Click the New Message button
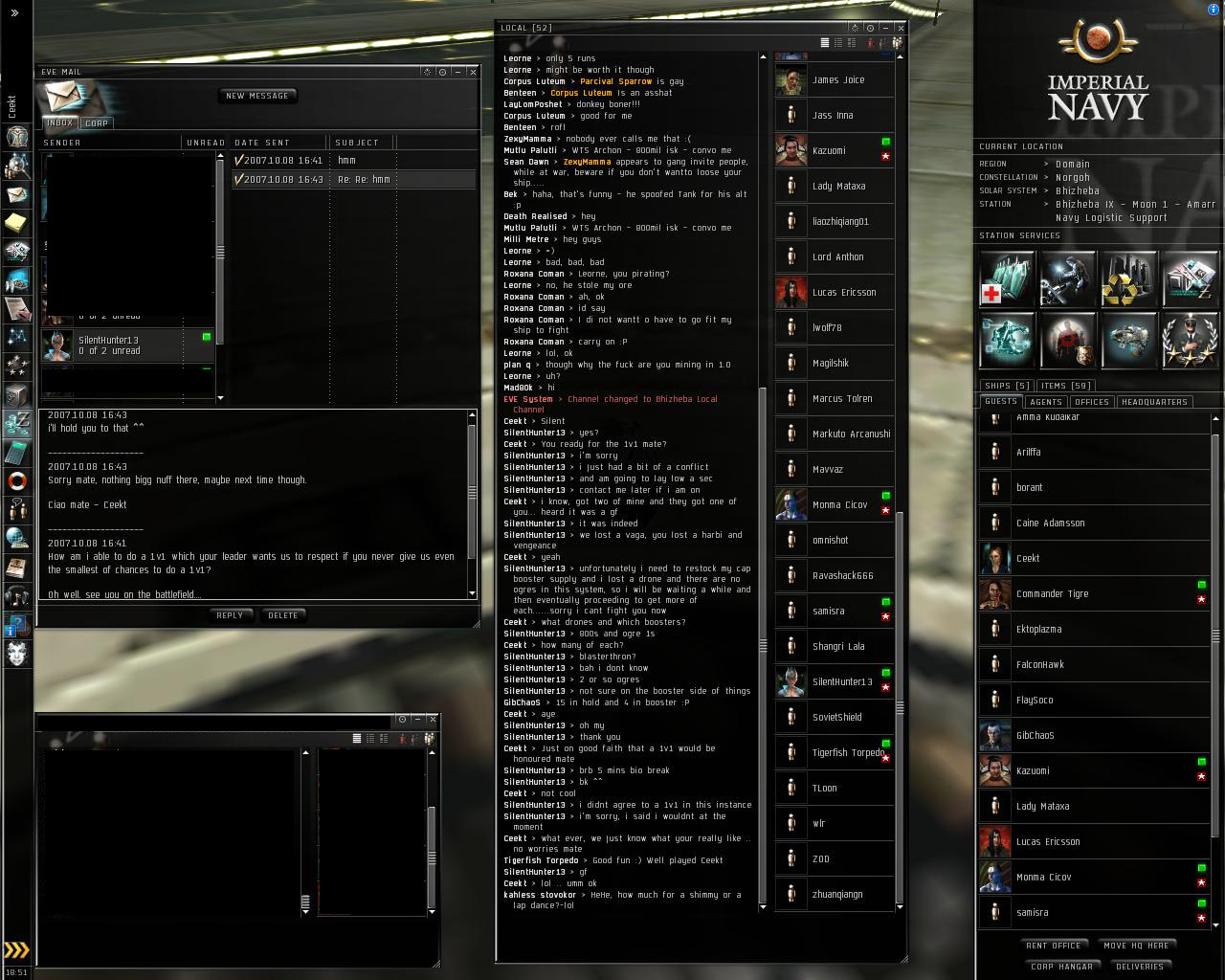This screenshot has height=980, width=1225. pyautogui.click(x=256, y=96)
